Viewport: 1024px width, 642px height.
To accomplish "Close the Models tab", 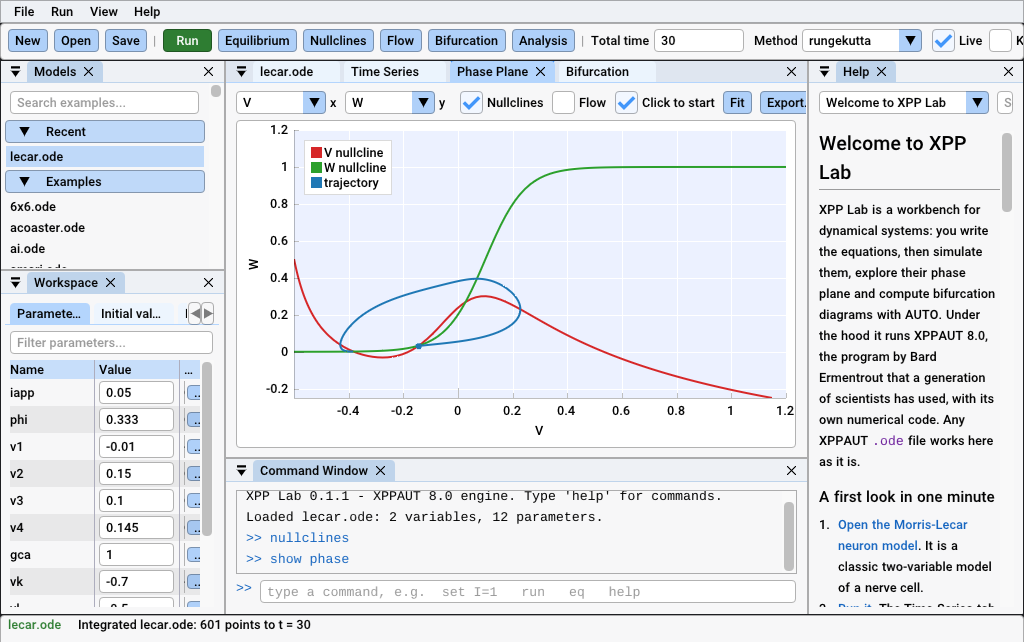I will (x=89, y=72).
